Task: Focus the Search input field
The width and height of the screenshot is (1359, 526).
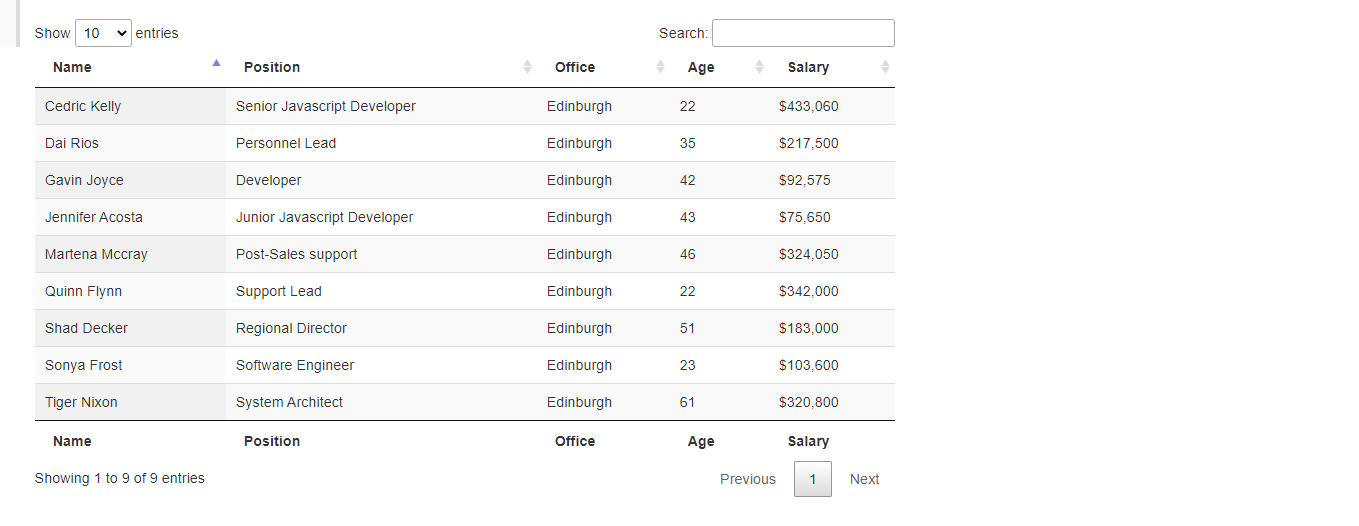Action: click(802, 33)
